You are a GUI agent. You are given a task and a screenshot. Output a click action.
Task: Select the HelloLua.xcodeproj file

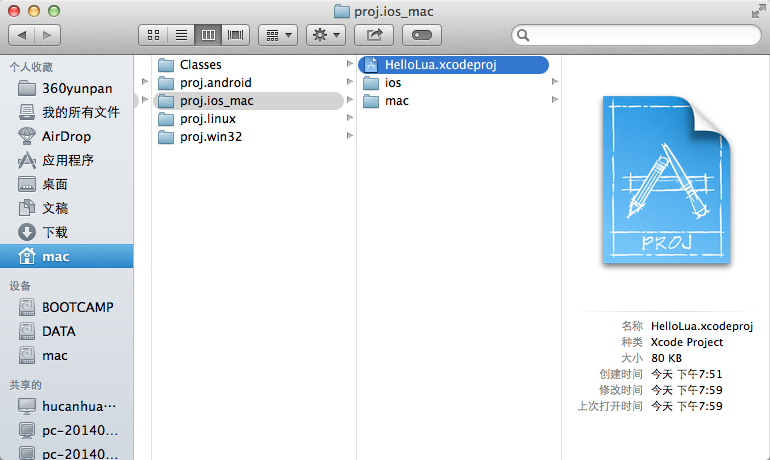(453, 65)
